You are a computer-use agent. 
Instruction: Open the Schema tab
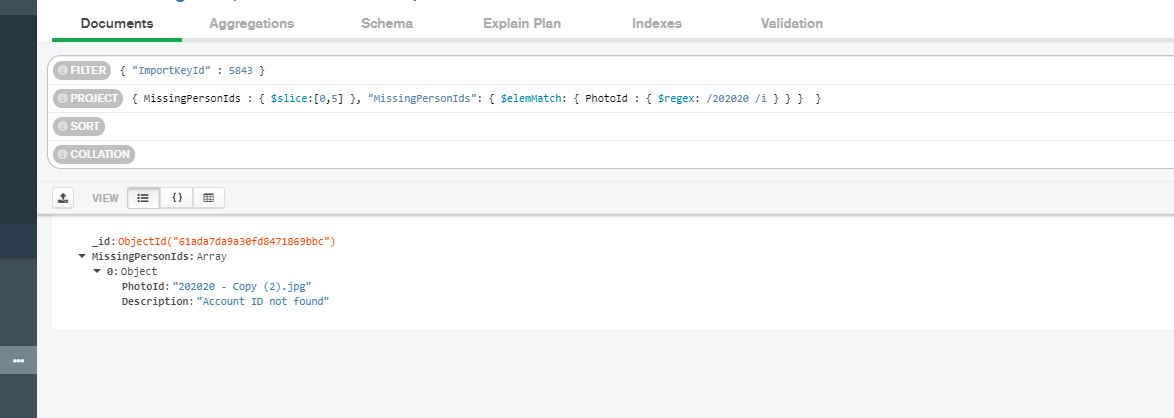(x=386, y=23)
